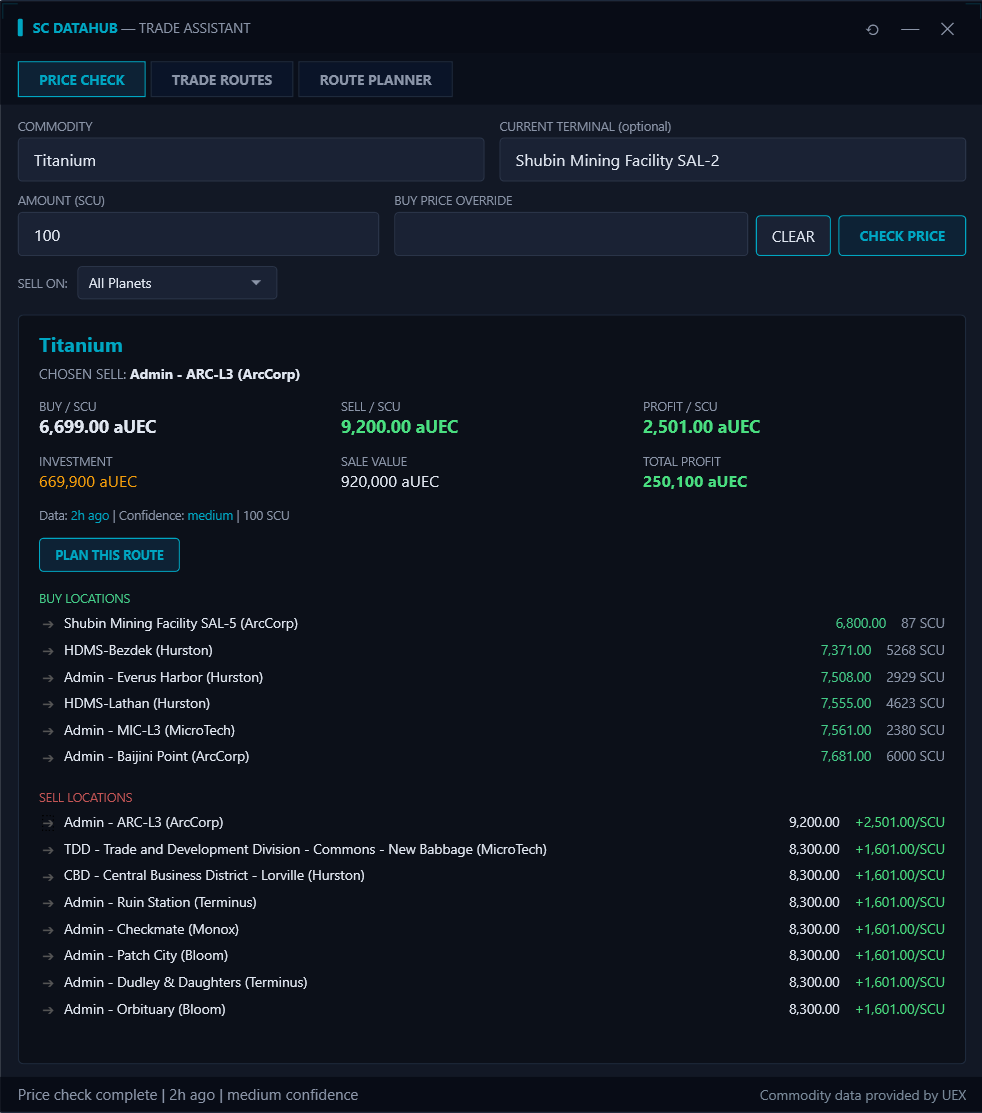Click 'Commodity data provided by UEX' text
Viewport: 982px width, 1113px height.
[863, 1095]
